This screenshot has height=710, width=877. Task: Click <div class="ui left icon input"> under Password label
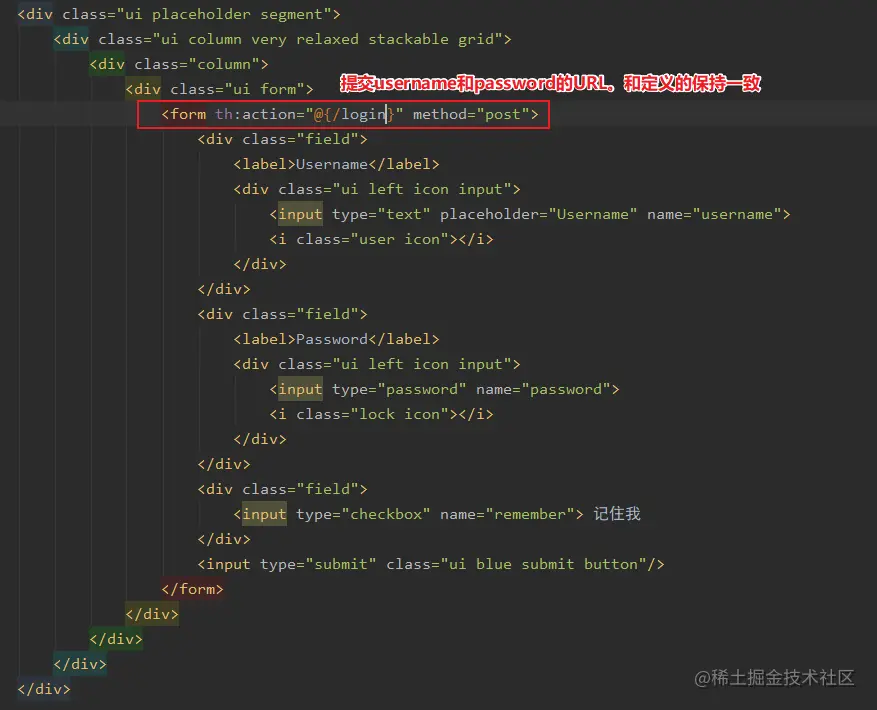(376, 365)
